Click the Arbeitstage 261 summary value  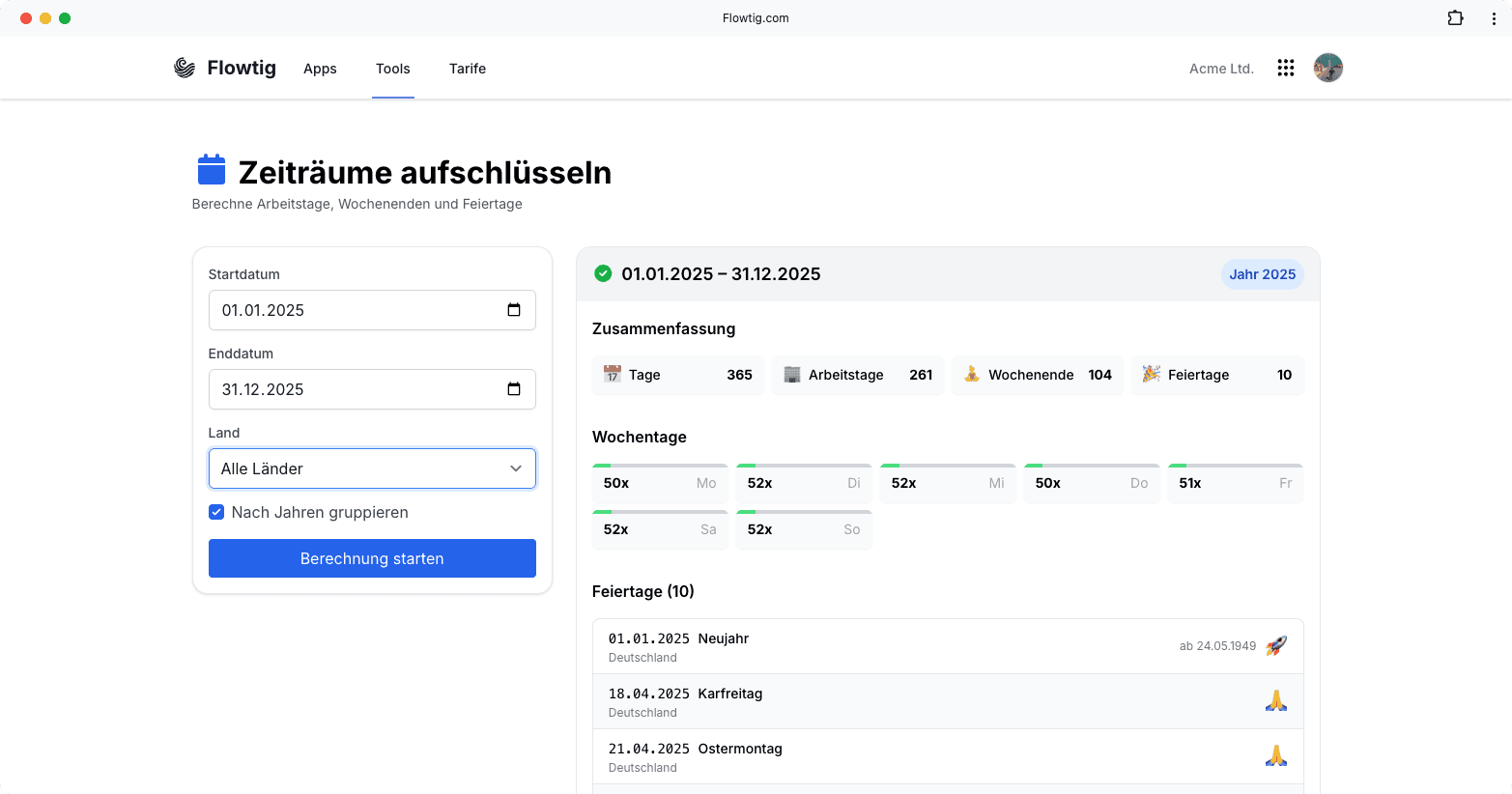[921, 375]
